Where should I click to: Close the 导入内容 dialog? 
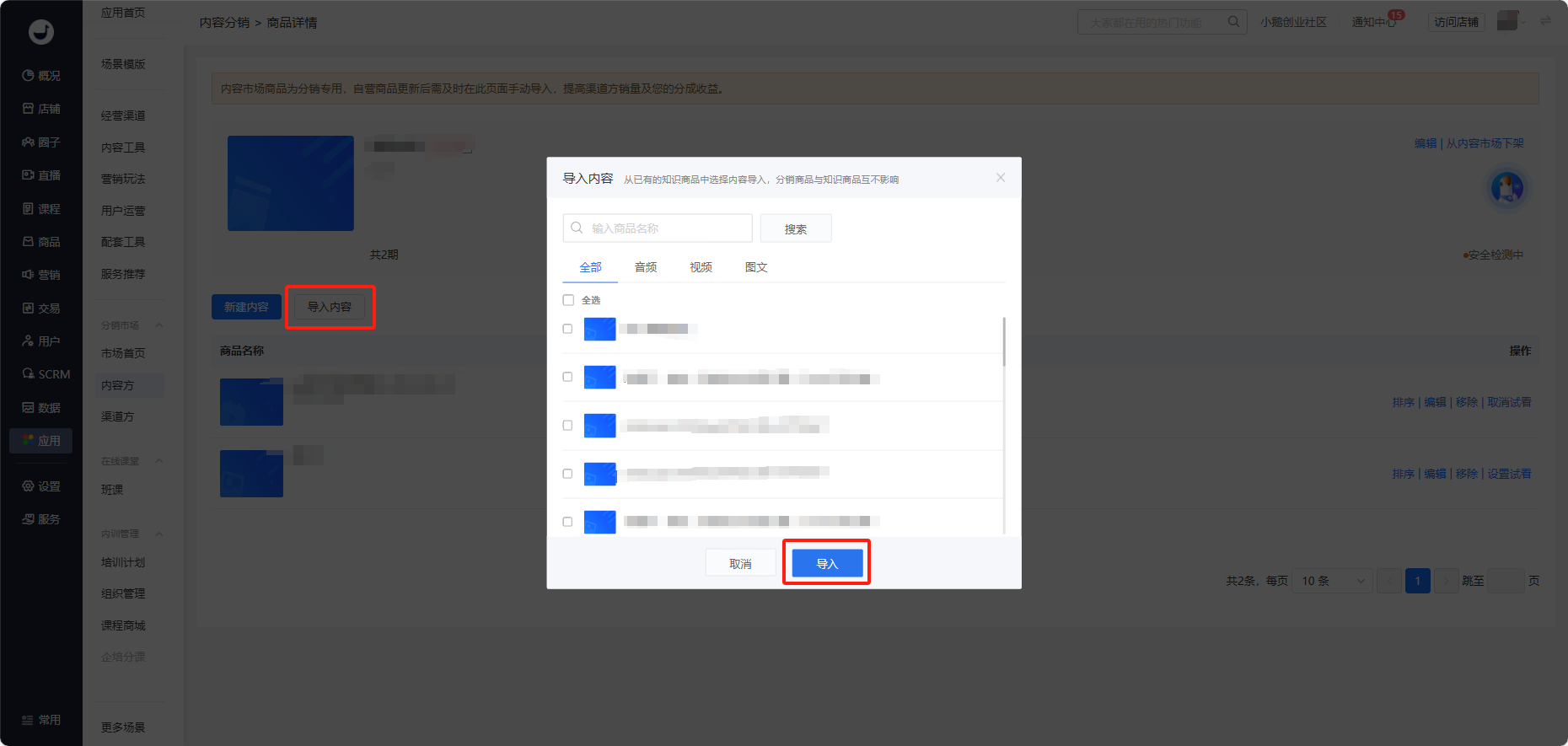tap(1001, 178)
